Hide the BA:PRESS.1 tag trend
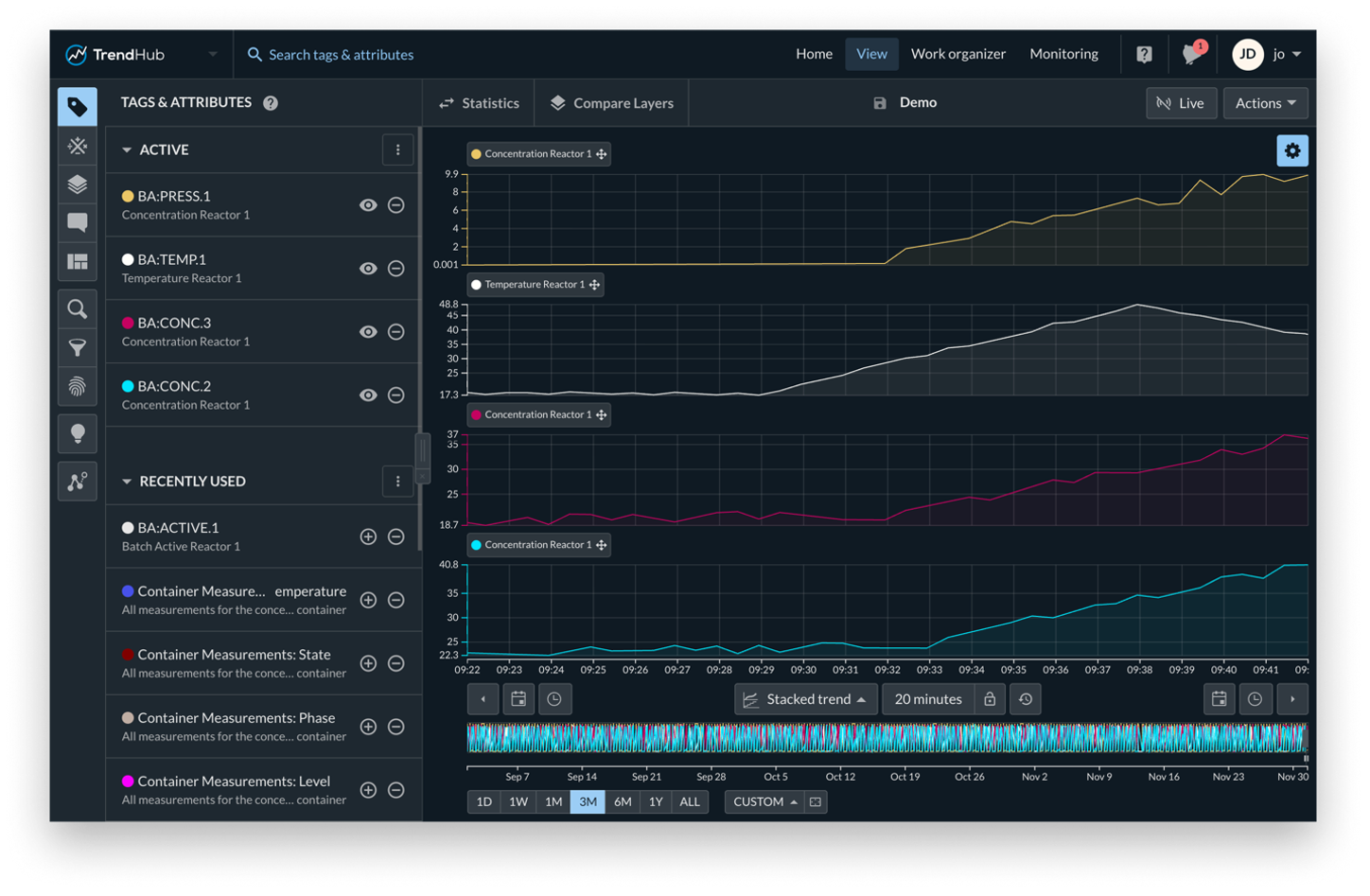1370x896 pixels. click(x=368, y=204)
